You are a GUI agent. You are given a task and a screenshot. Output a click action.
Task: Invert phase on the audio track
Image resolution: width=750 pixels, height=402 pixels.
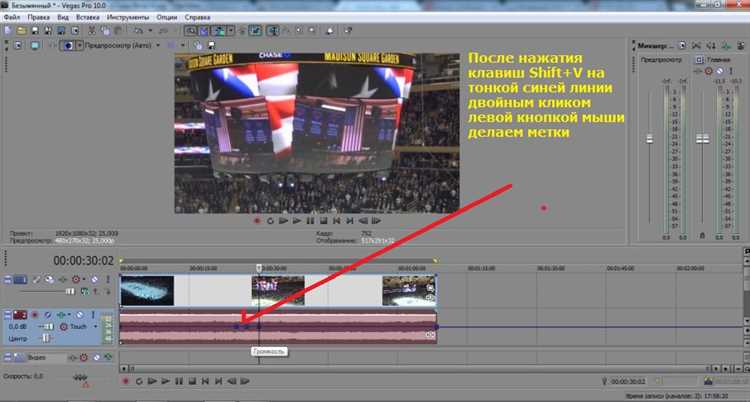[x=48, y=315]
